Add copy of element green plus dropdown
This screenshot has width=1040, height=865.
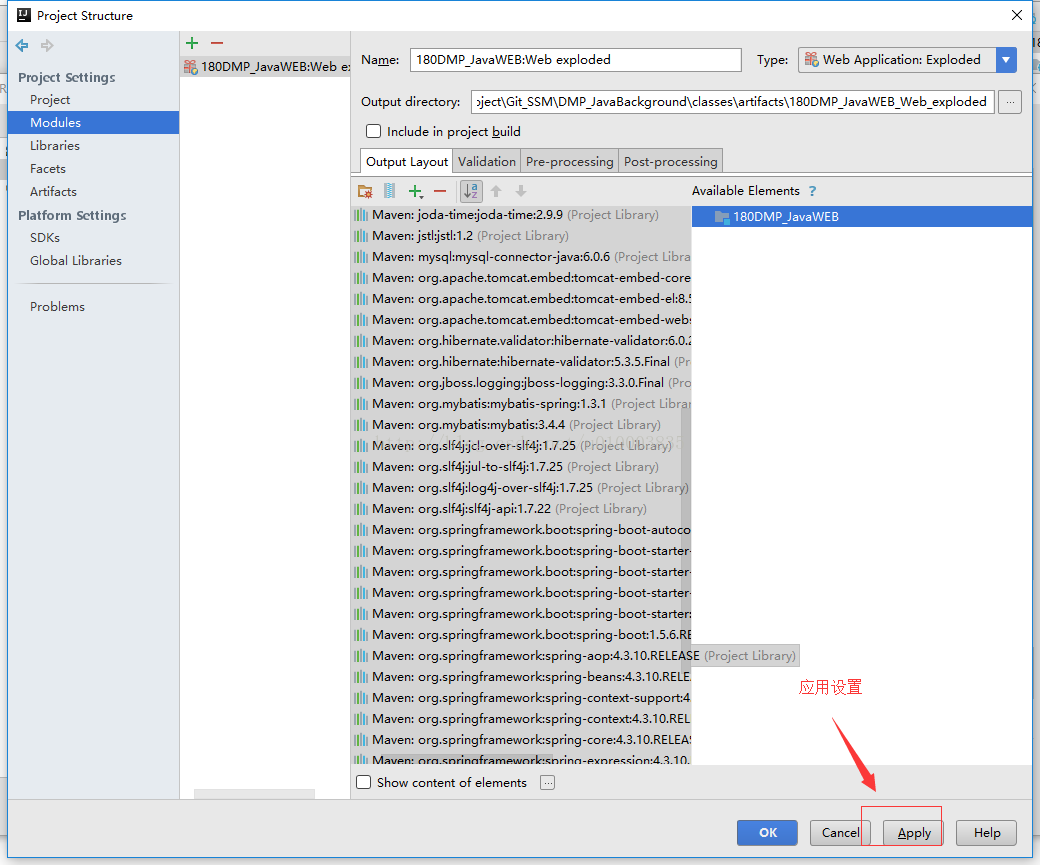point(416,191)
